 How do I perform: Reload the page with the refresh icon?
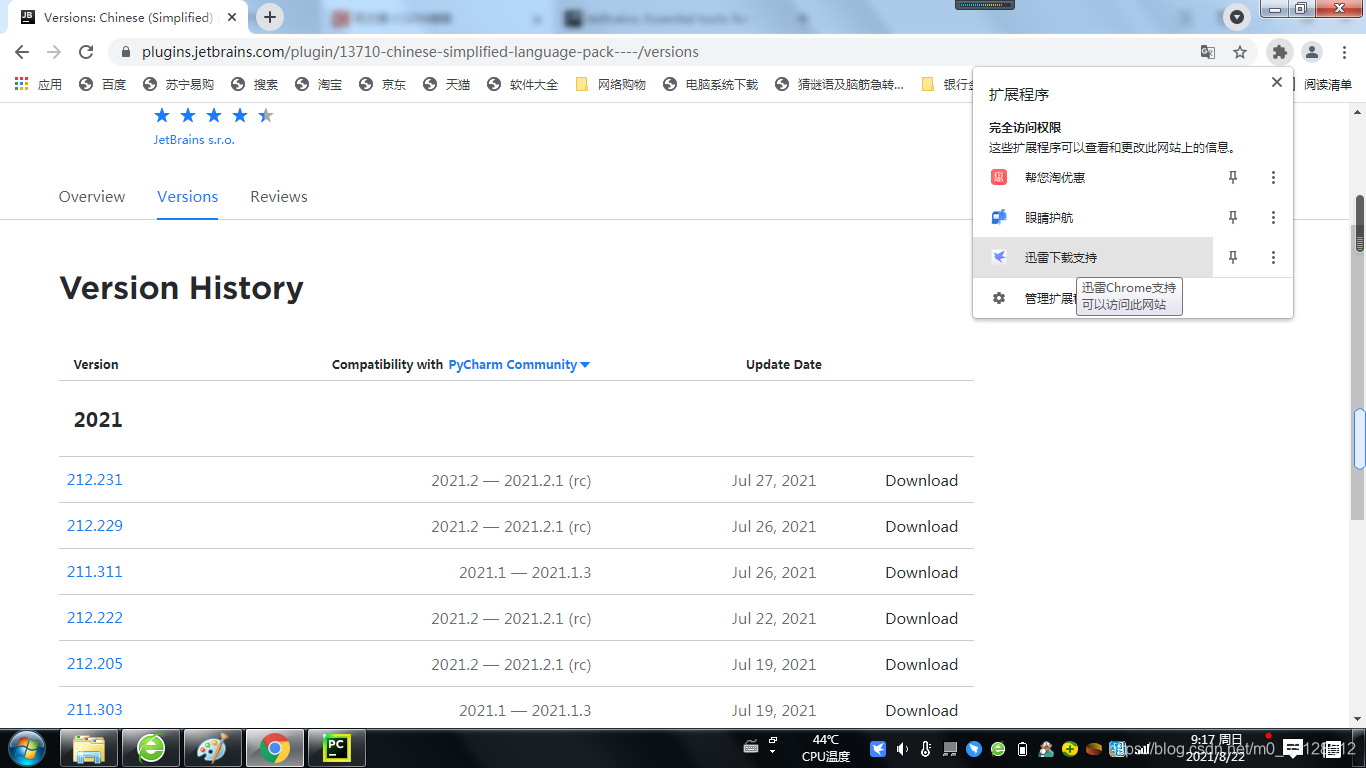[86, 52]
